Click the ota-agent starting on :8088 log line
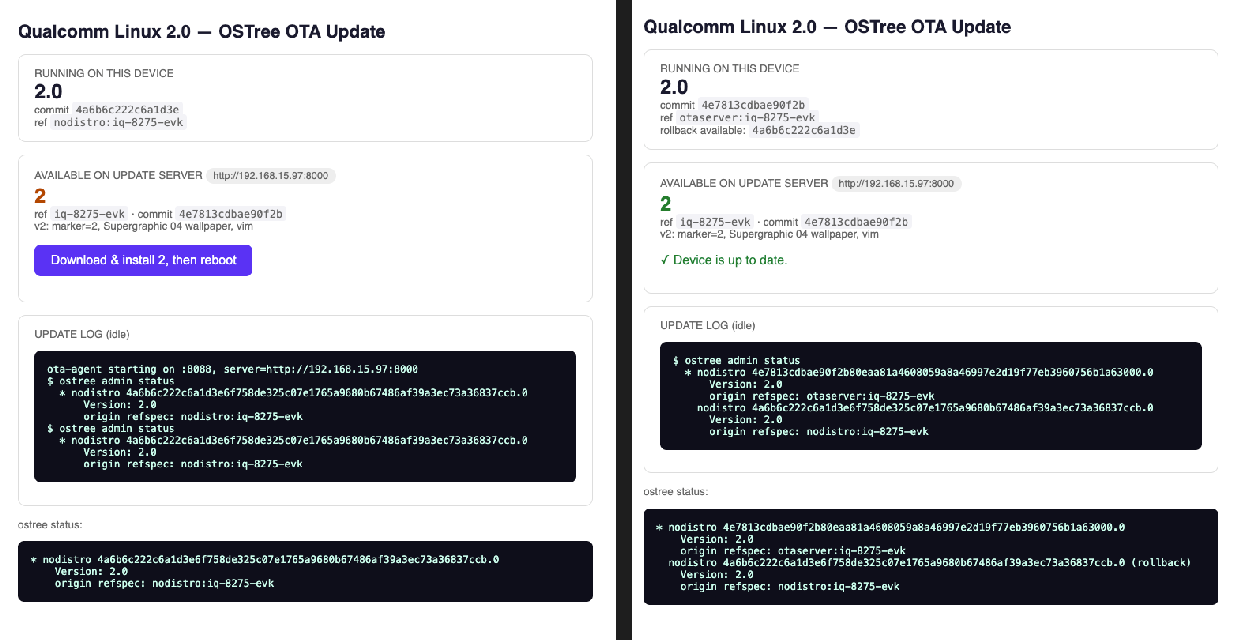This screenshot has height=640, width=1248. pos(232,369)
